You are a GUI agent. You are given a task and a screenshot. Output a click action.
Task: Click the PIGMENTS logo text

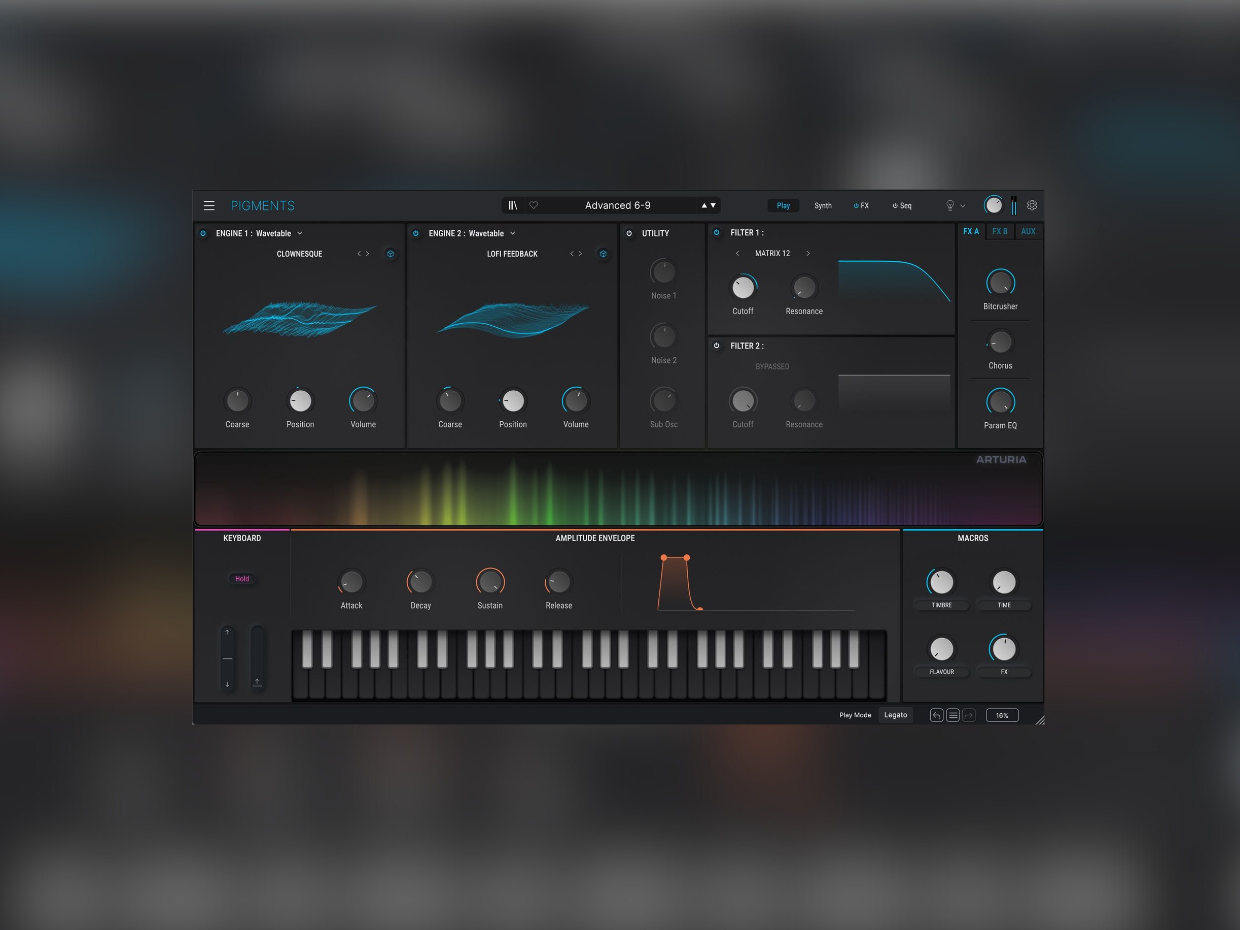click(x=263, y=206)
